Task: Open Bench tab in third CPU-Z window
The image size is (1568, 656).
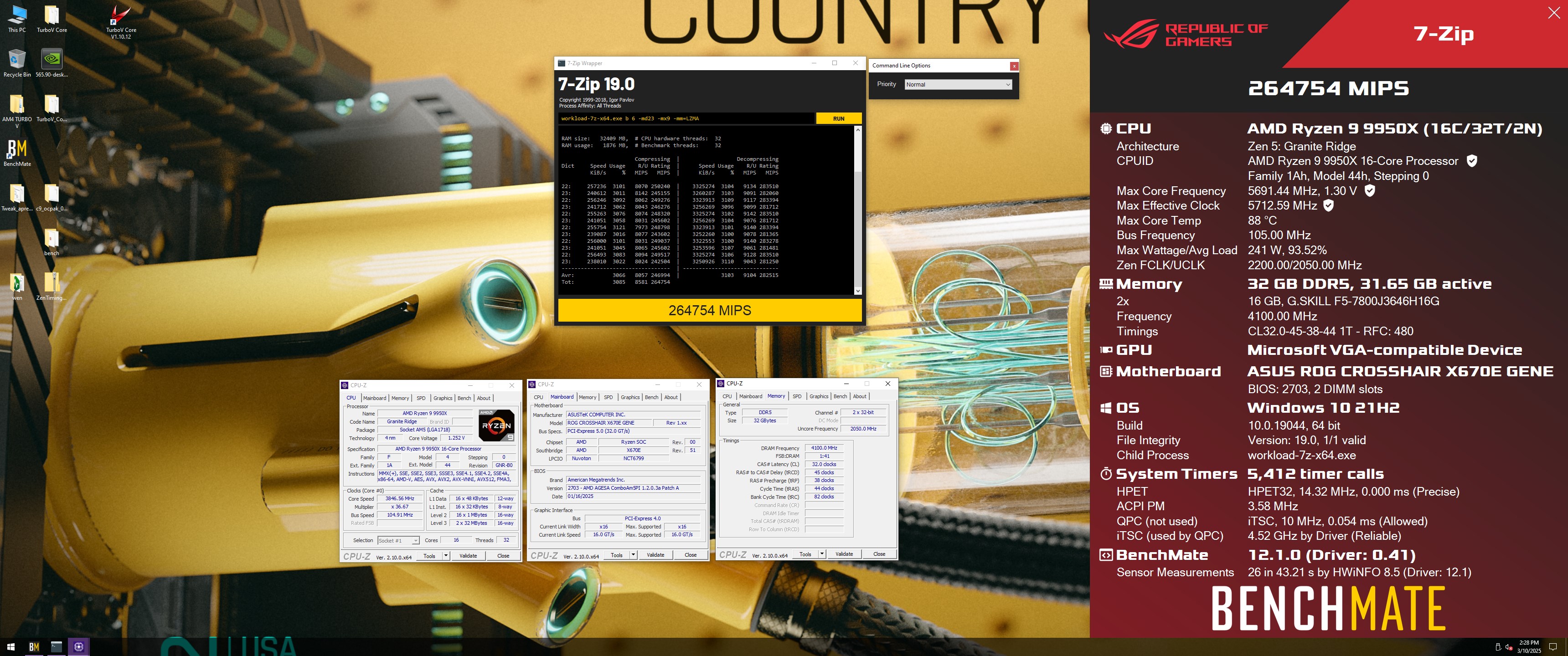Action: pos(840,396)
